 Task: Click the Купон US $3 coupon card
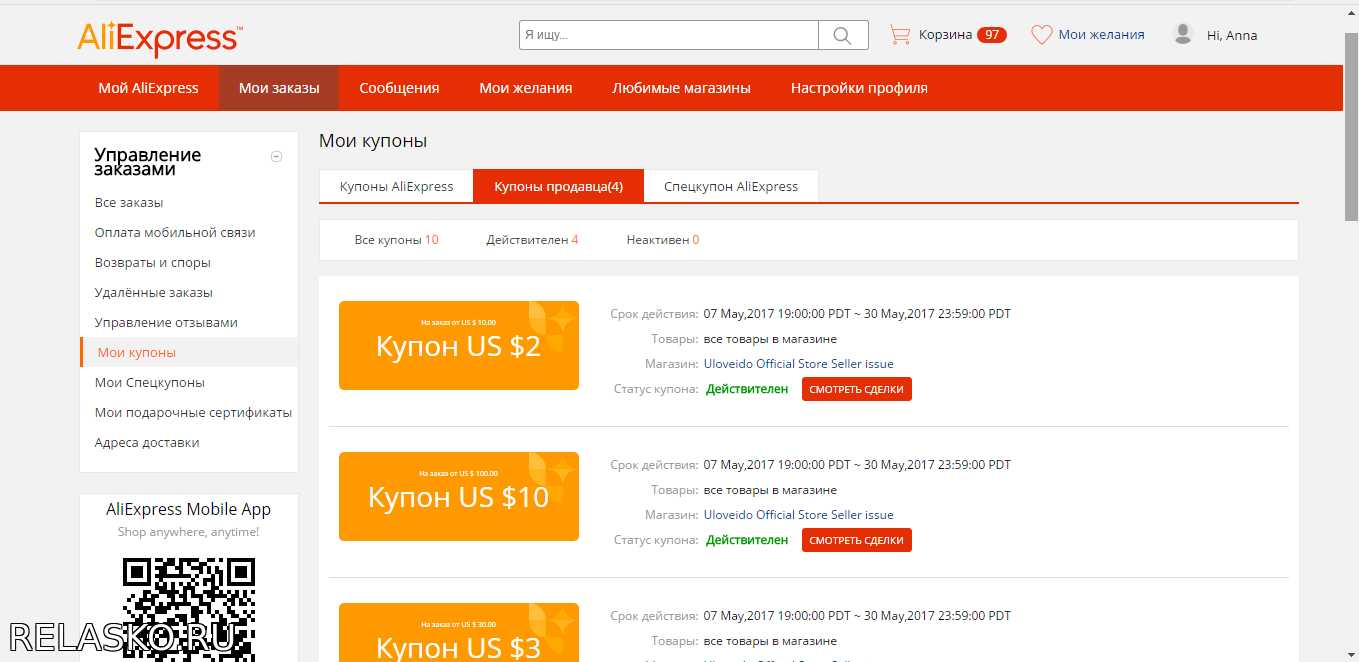pos(459,632)
